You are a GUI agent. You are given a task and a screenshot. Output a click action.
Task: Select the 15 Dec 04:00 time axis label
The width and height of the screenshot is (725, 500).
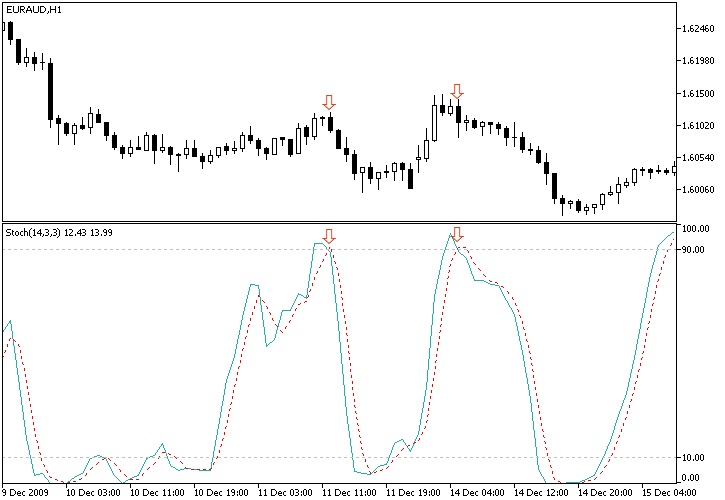point(669,492)
